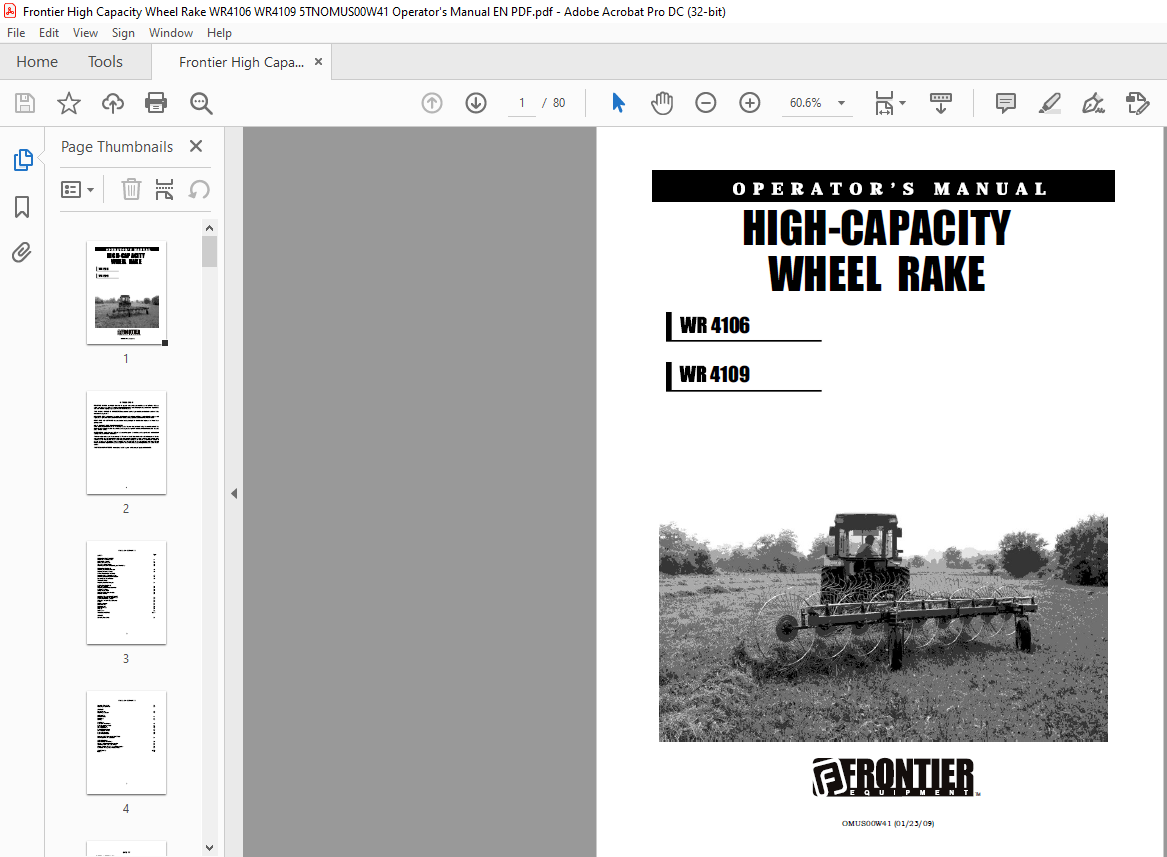Click the scrolling mode download icon
This screenshot has width=1167, height=857.
(941, 103)
